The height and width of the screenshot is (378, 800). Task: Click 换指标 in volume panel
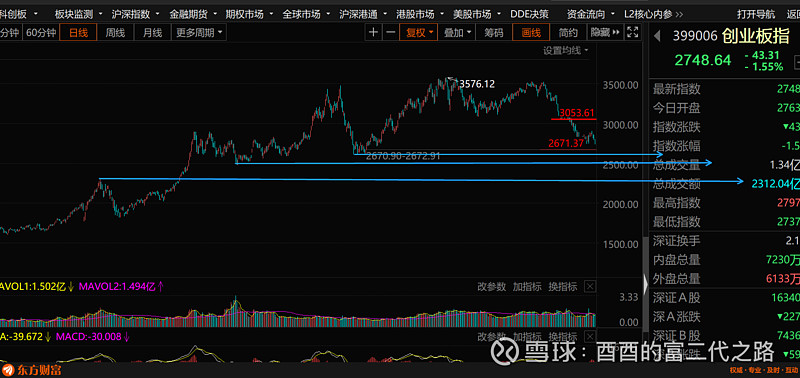point(563,286)
